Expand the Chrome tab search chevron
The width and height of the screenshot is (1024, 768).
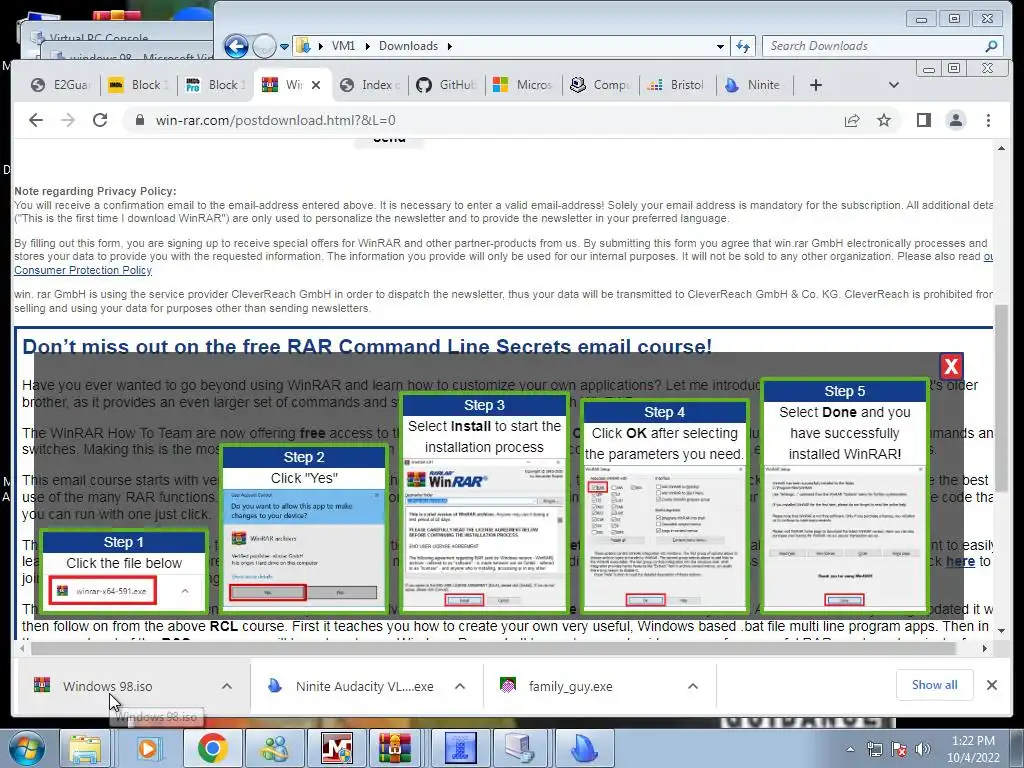[894, 85]
